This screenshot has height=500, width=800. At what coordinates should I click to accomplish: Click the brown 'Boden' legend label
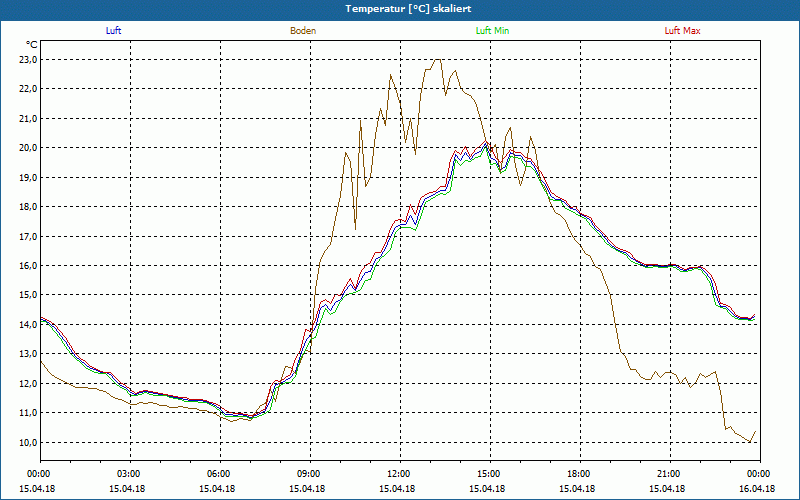point(303,31)
